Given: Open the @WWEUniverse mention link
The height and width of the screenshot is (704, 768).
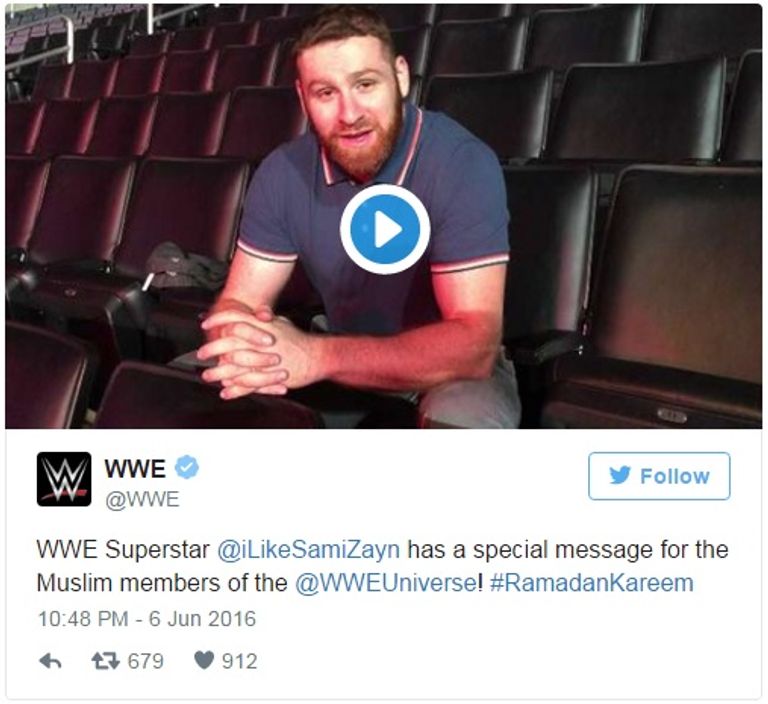Looking at the screenshot, I should [x=384, y=583].
